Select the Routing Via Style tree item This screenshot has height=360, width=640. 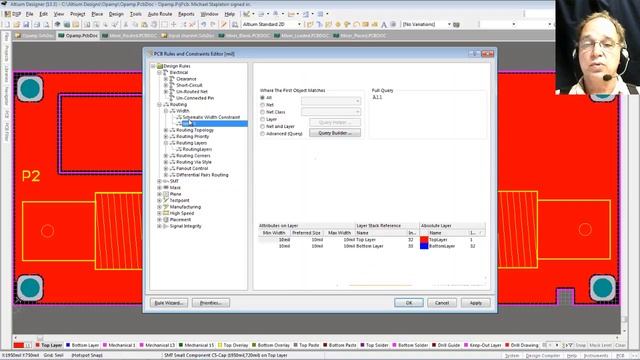click(193, 162)
